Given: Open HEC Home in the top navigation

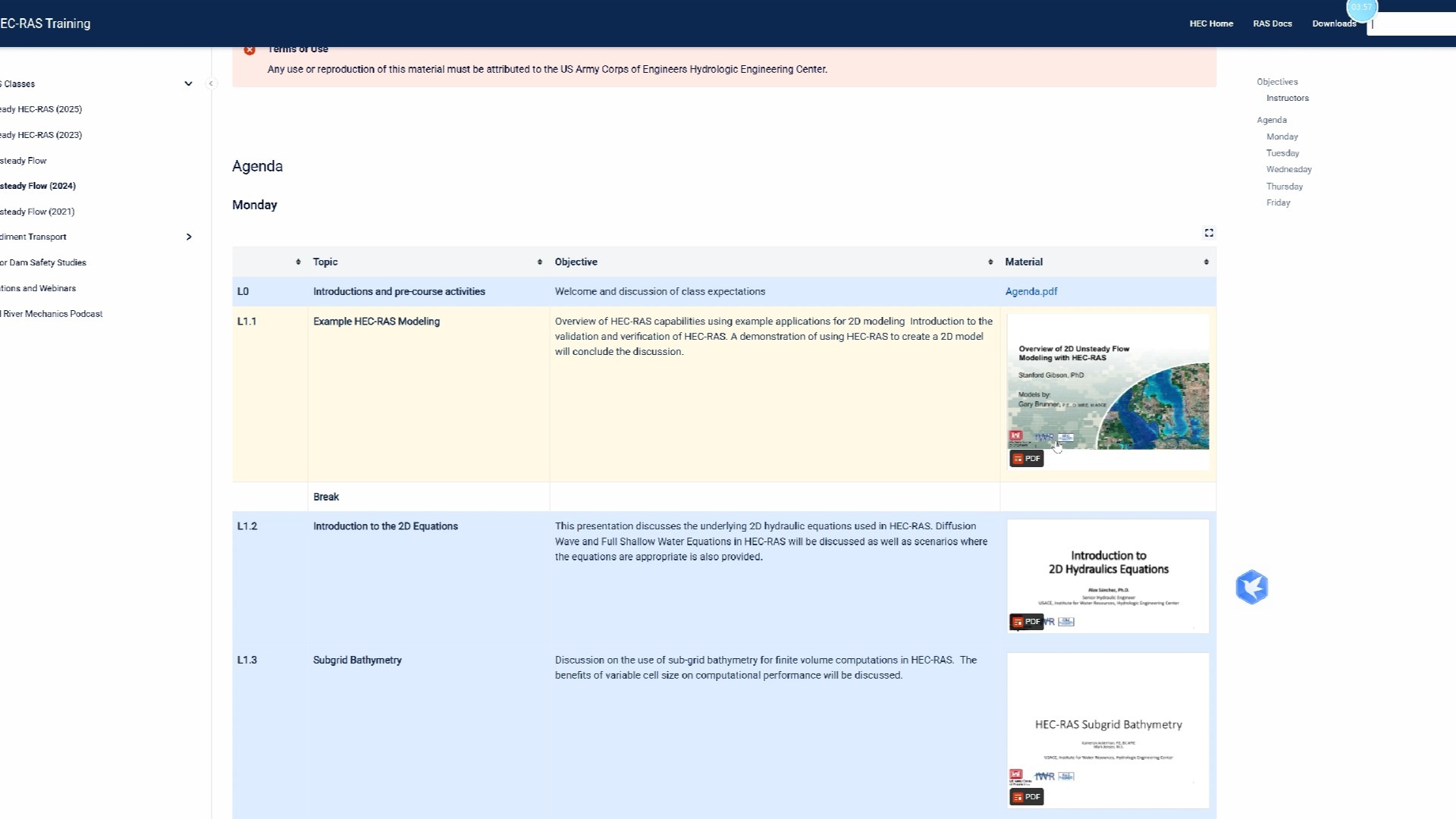Looking at the screenshot, I should [x=1211, y=24].
